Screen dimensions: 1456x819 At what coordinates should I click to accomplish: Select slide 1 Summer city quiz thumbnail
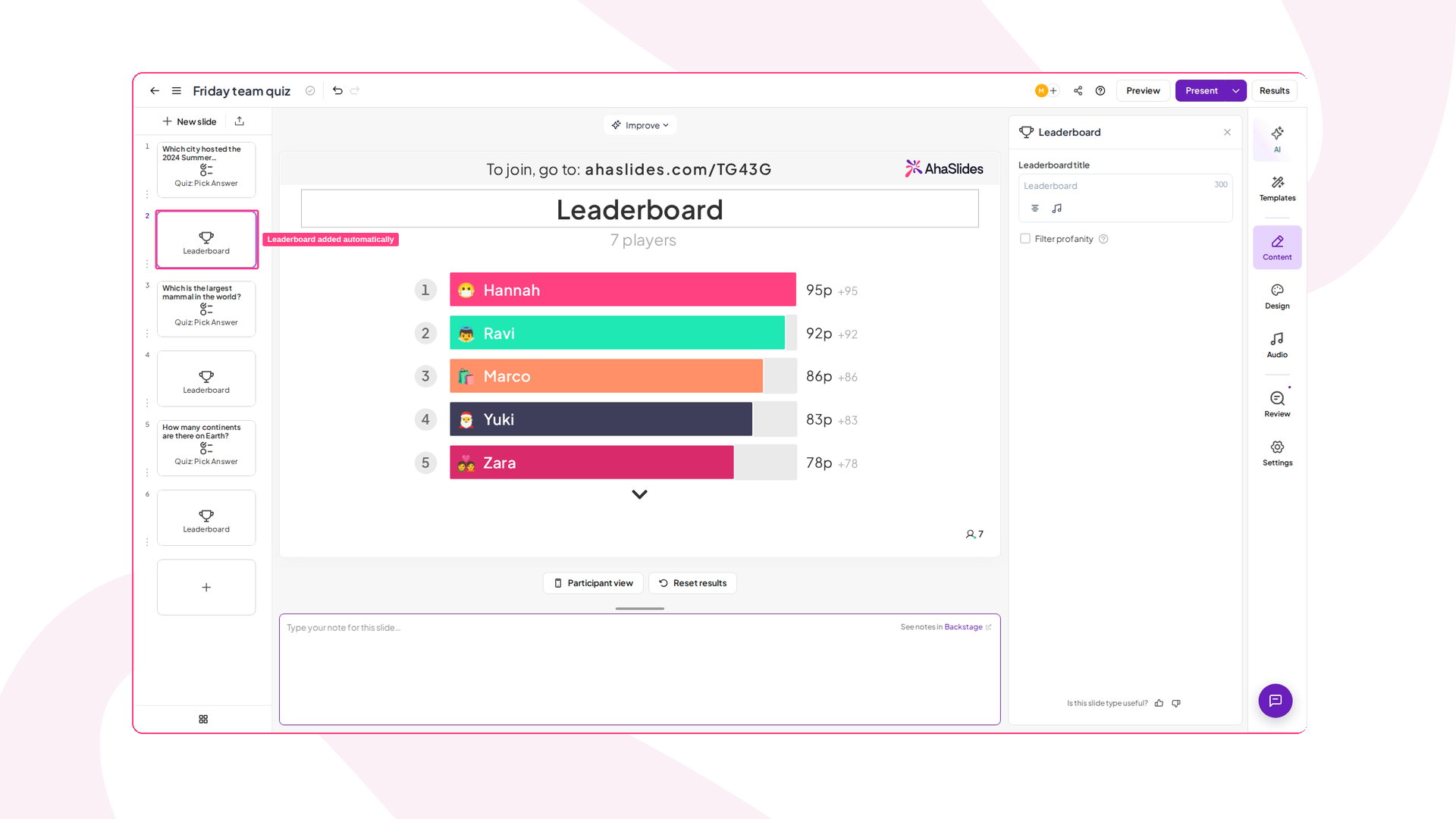pos(206,170)
